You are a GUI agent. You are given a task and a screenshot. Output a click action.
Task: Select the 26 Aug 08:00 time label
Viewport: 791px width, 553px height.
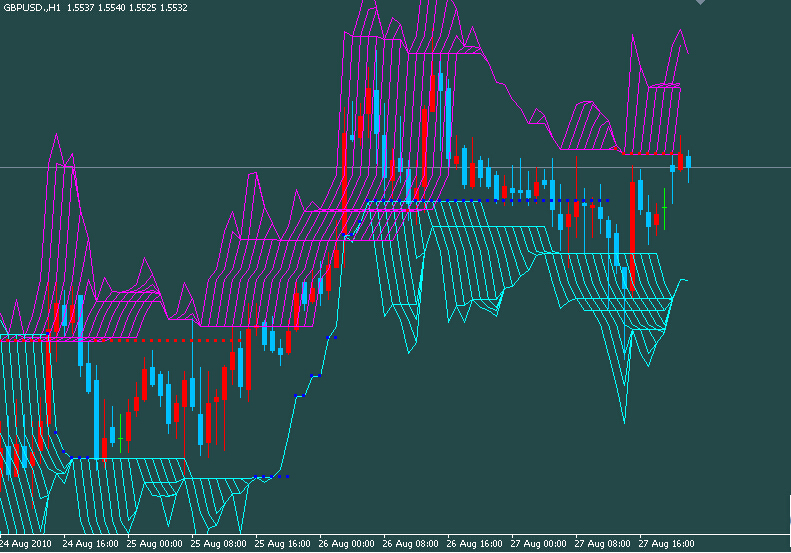(x=410, y=543)
